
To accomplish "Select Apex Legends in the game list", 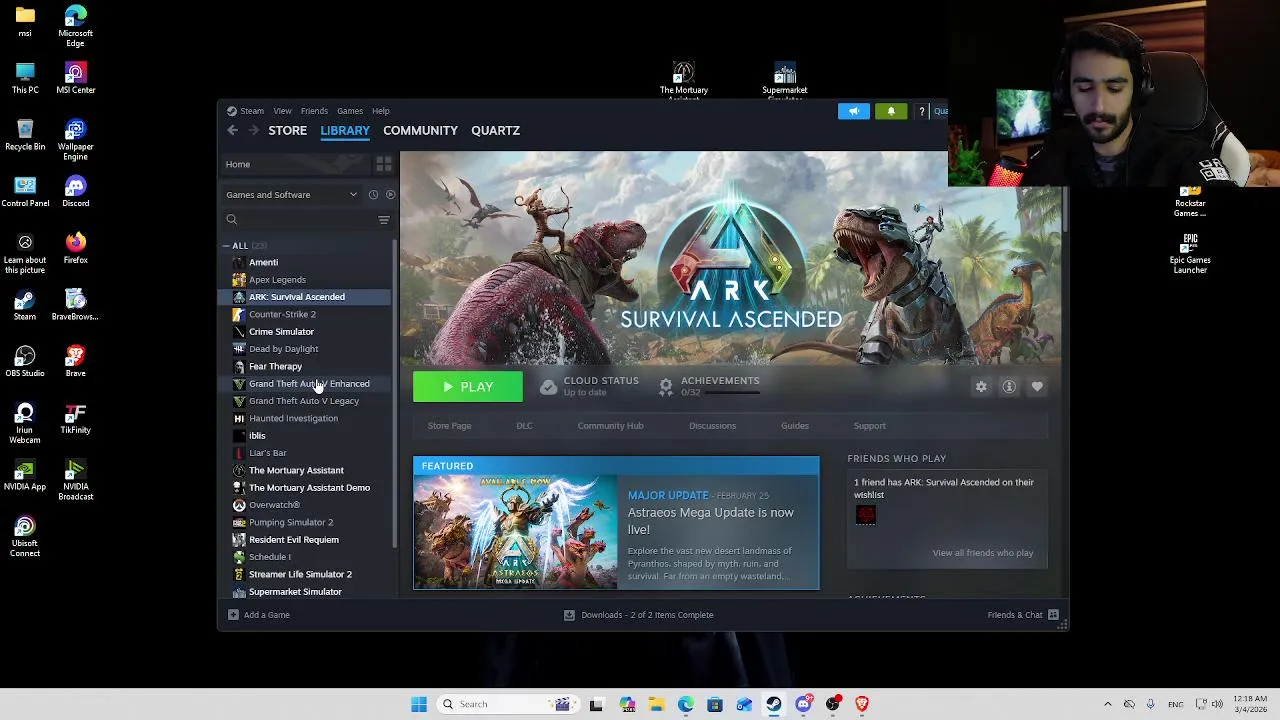I will coord(307,280).
